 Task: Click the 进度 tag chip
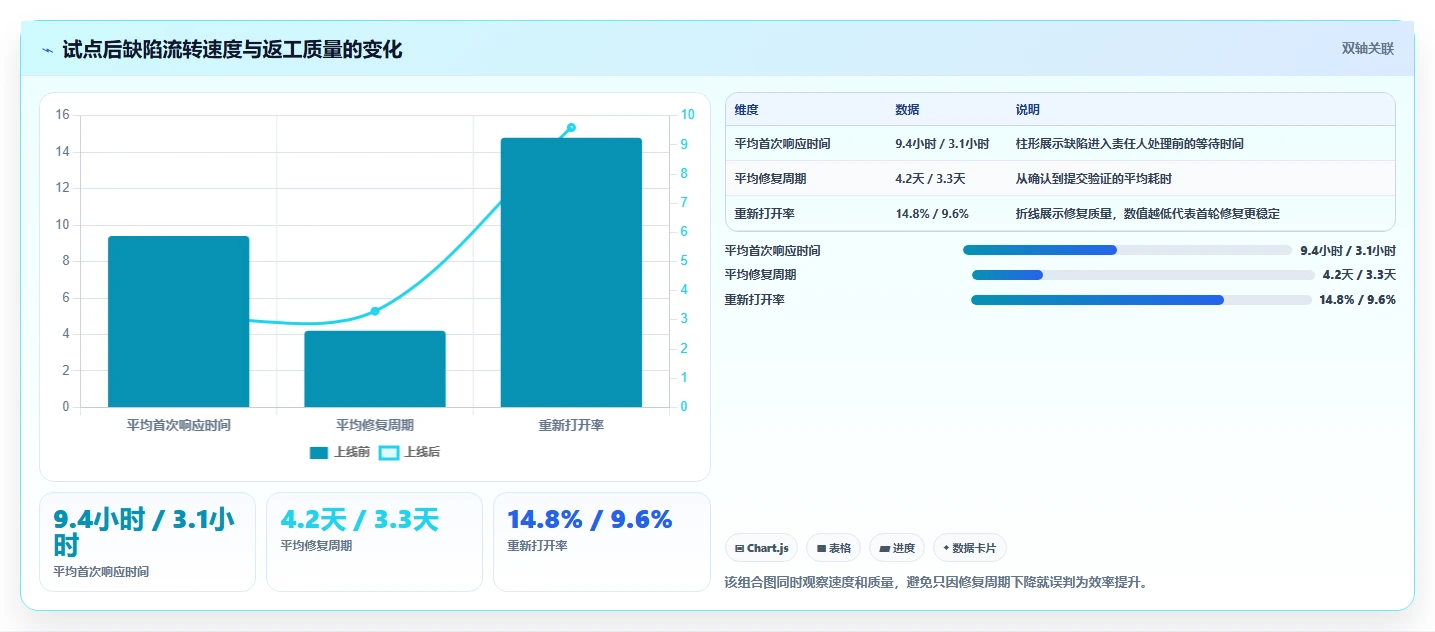coord(897,548)
